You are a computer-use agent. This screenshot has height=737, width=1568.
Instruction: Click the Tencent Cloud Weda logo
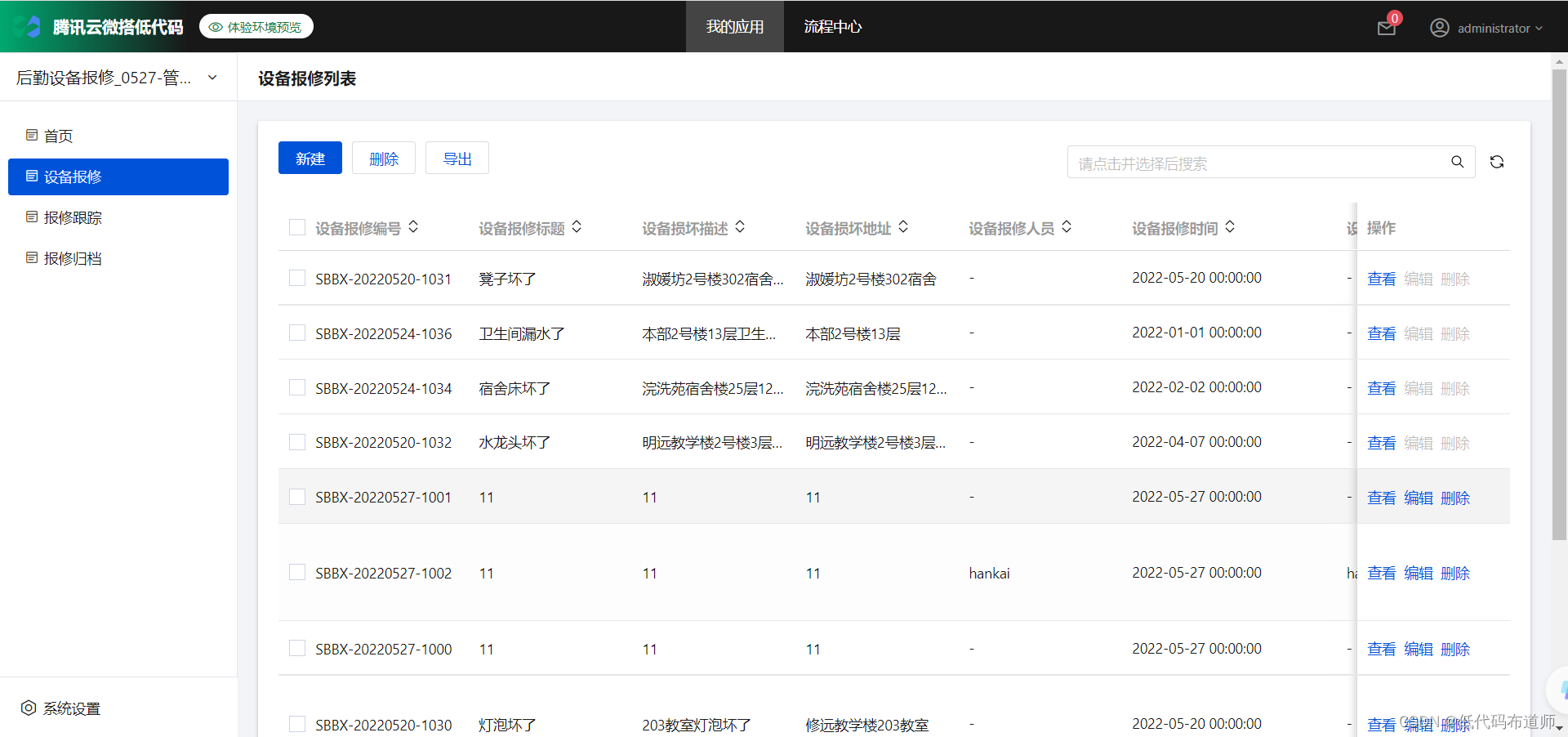point(28,26)
